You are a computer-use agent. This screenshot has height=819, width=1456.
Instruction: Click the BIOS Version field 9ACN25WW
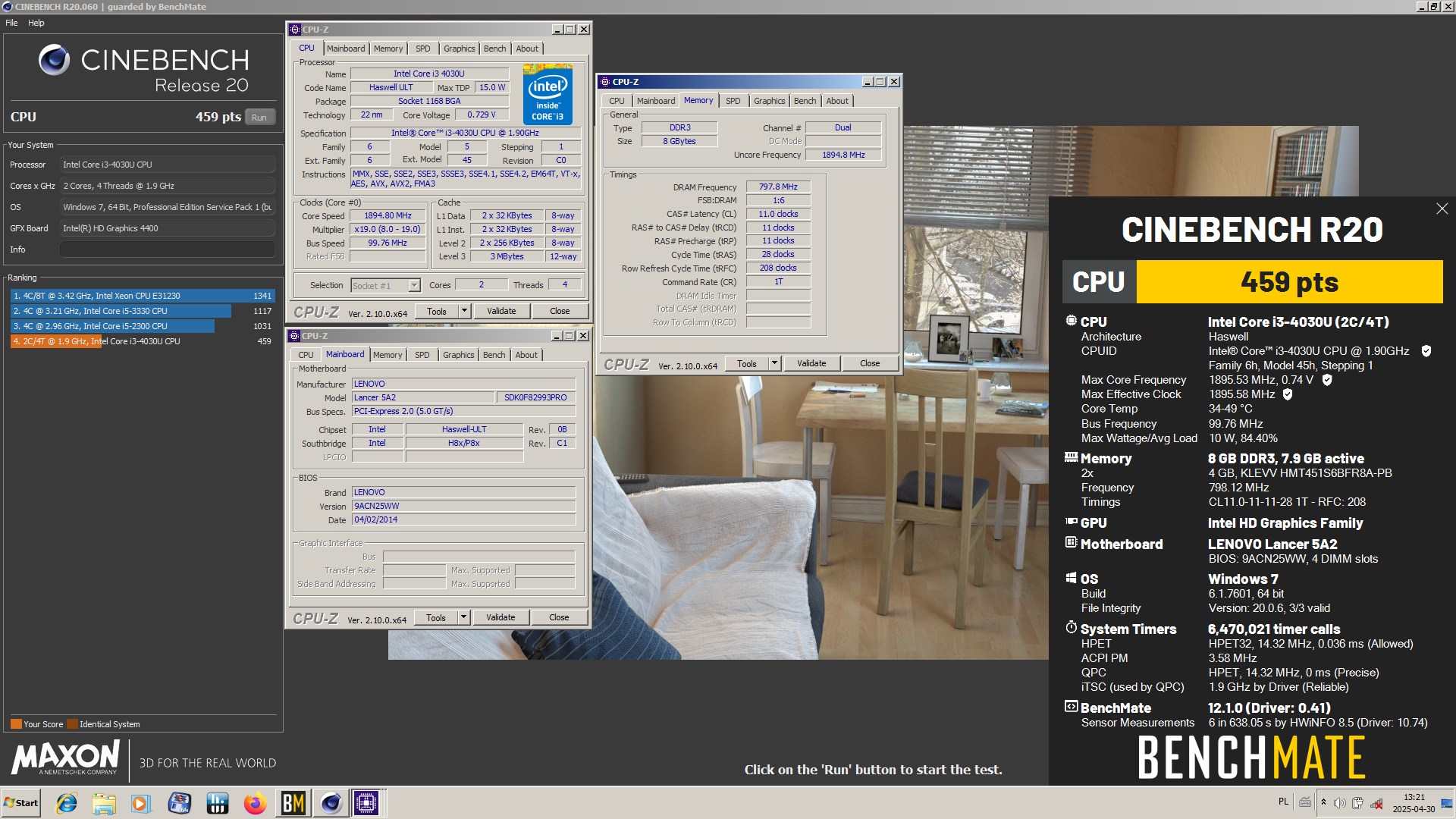463,506
